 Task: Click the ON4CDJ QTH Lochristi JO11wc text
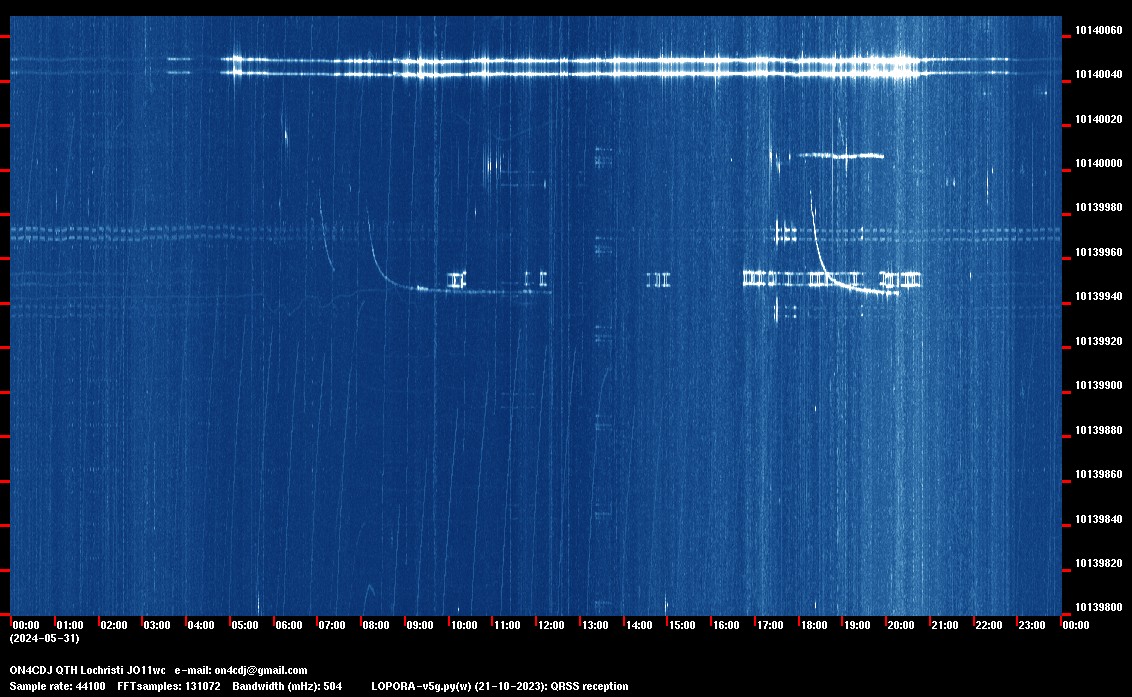point(87,670)
